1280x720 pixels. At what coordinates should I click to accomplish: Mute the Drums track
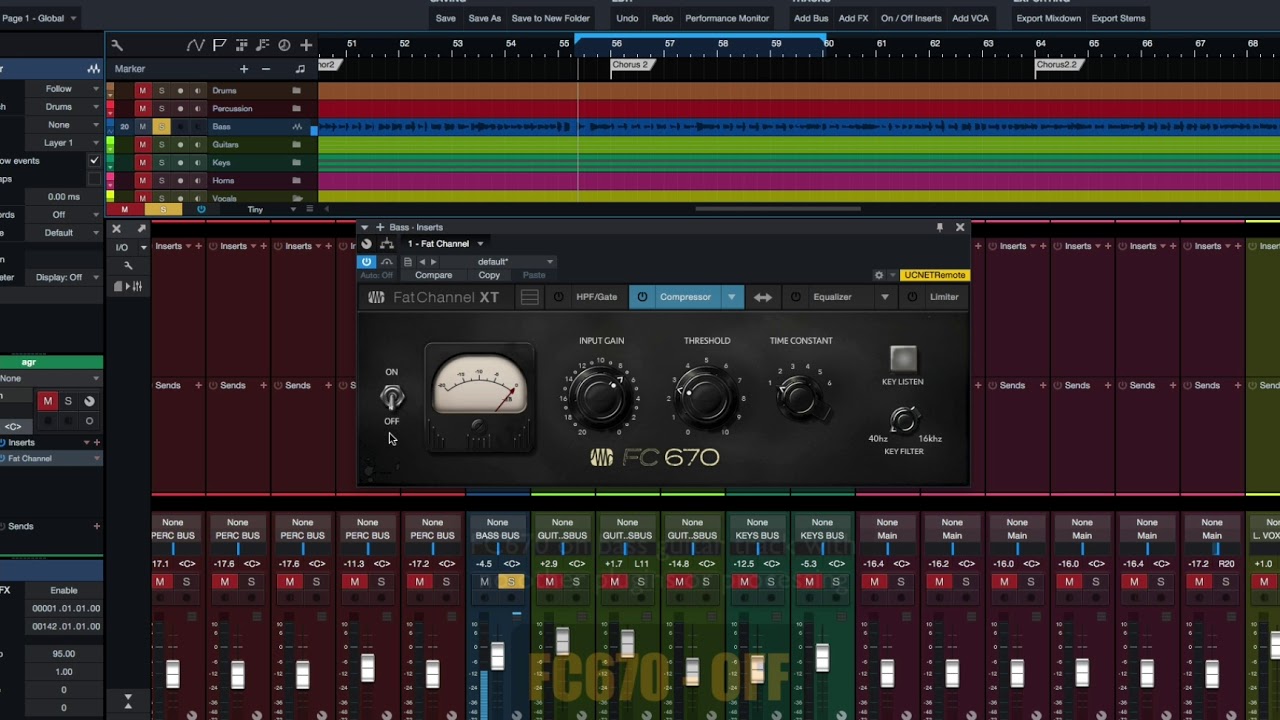click(142, 91)
